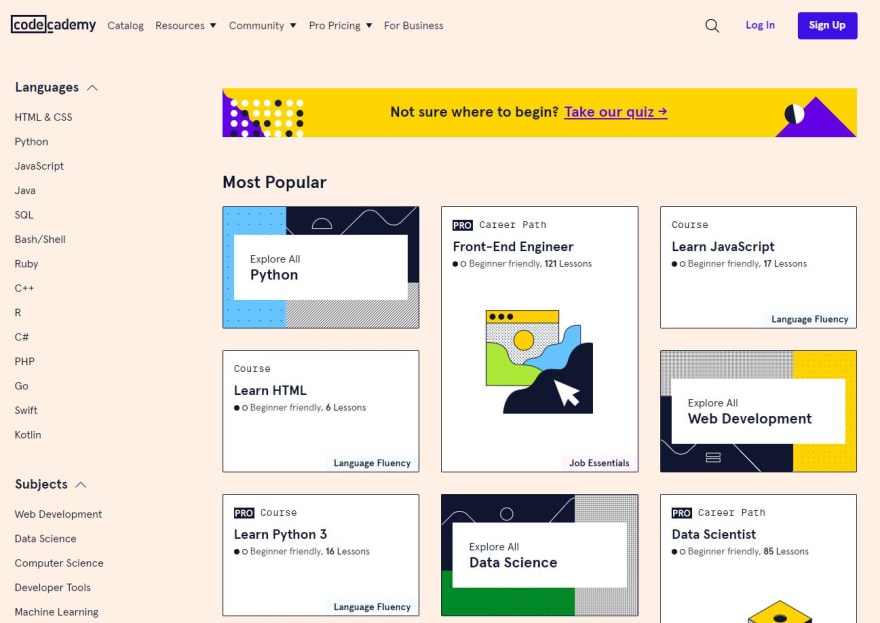Follow the Take our quiz link
Screen dimensions: 880x623
click(x=616, y=112)
